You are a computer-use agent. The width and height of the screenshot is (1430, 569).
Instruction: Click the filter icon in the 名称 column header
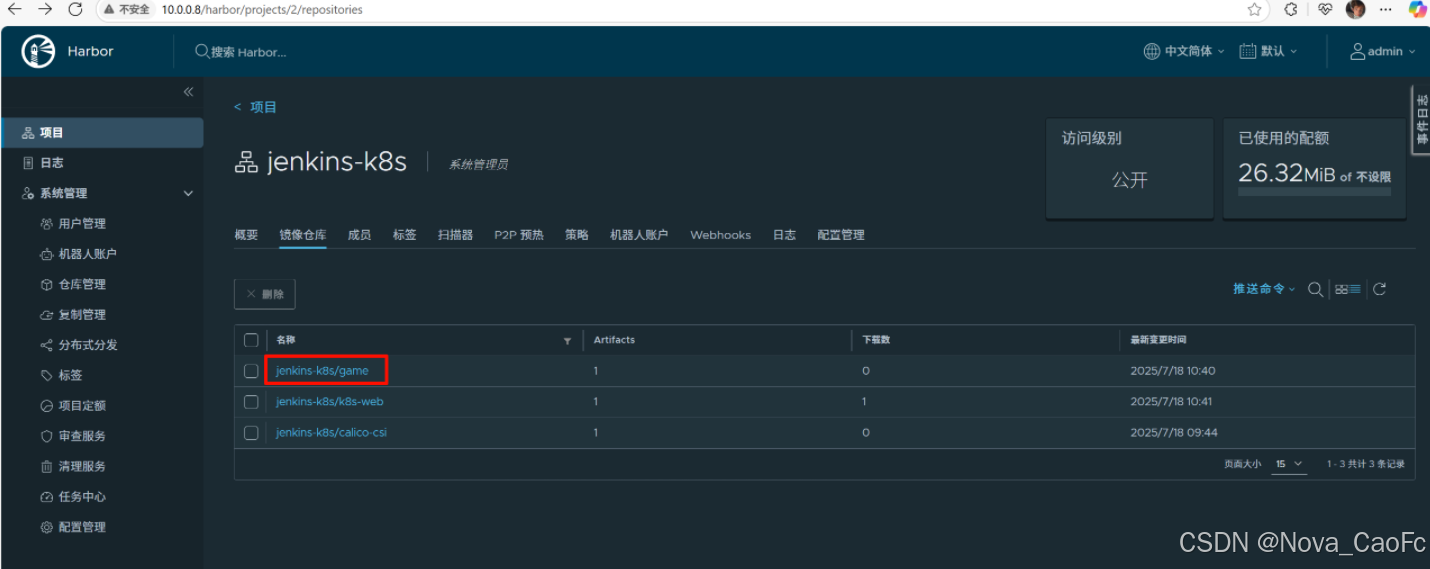567,341
